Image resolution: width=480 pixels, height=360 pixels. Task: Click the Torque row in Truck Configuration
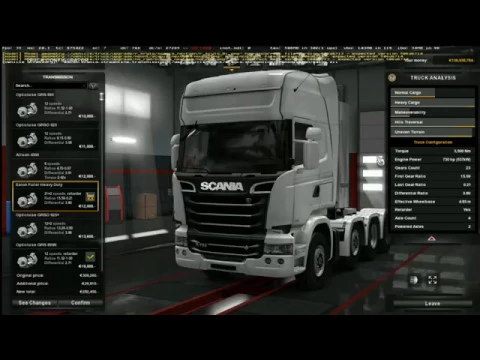tap(433, 151)
